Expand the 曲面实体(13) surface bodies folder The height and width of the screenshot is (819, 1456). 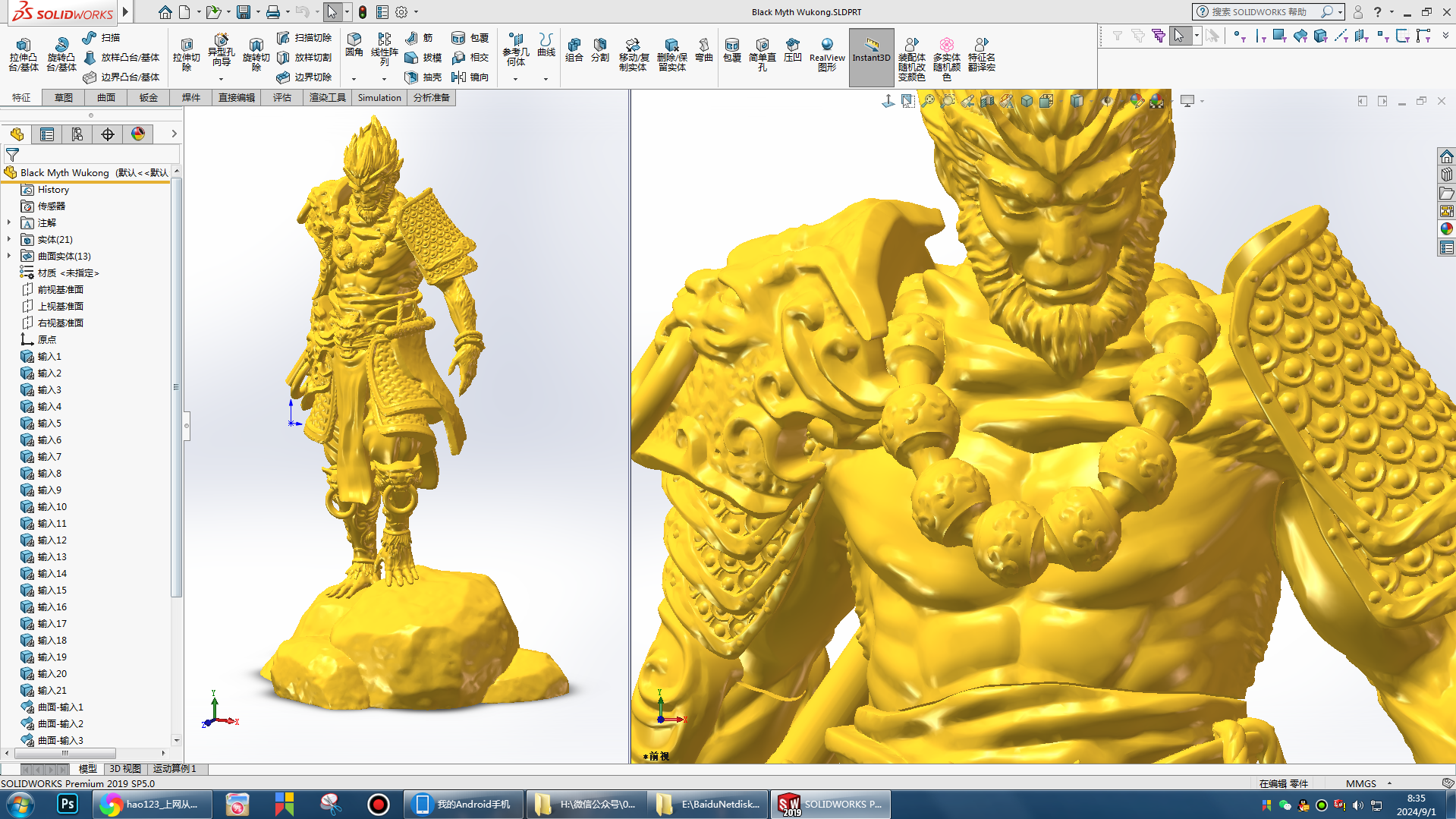pyautogui.click(x=9, y=256)
